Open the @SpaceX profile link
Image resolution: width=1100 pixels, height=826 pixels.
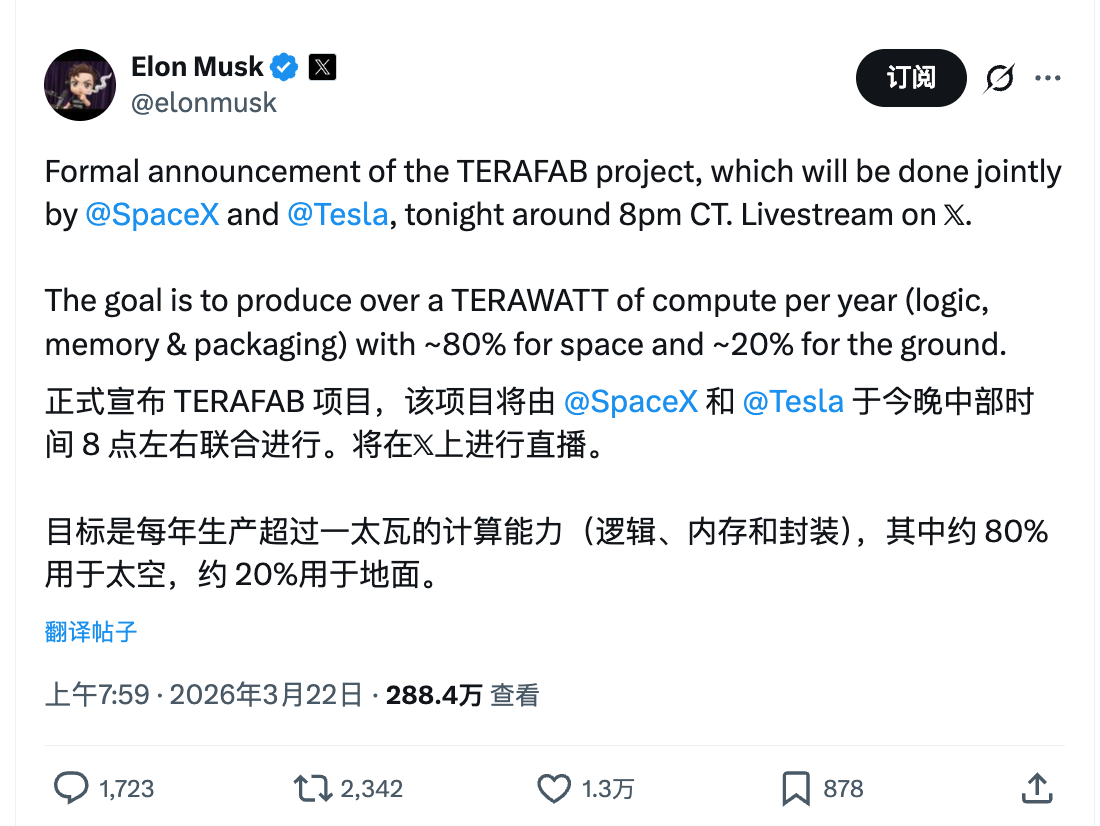(x=152, y=214)
